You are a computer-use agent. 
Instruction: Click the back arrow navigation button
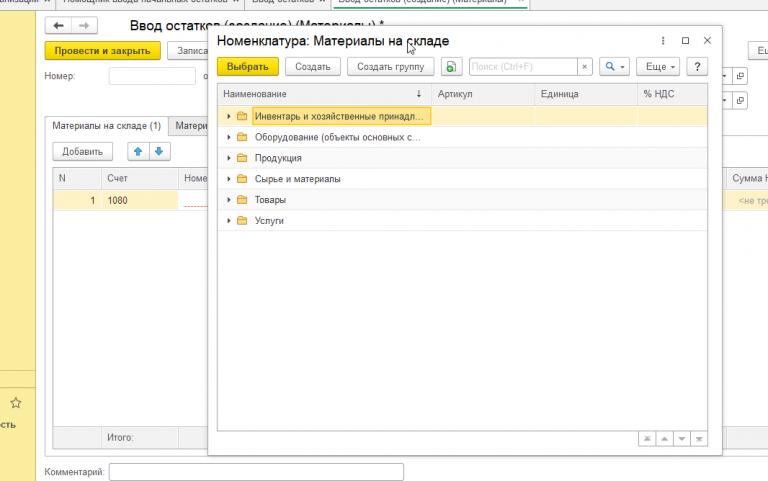[58, 25]
